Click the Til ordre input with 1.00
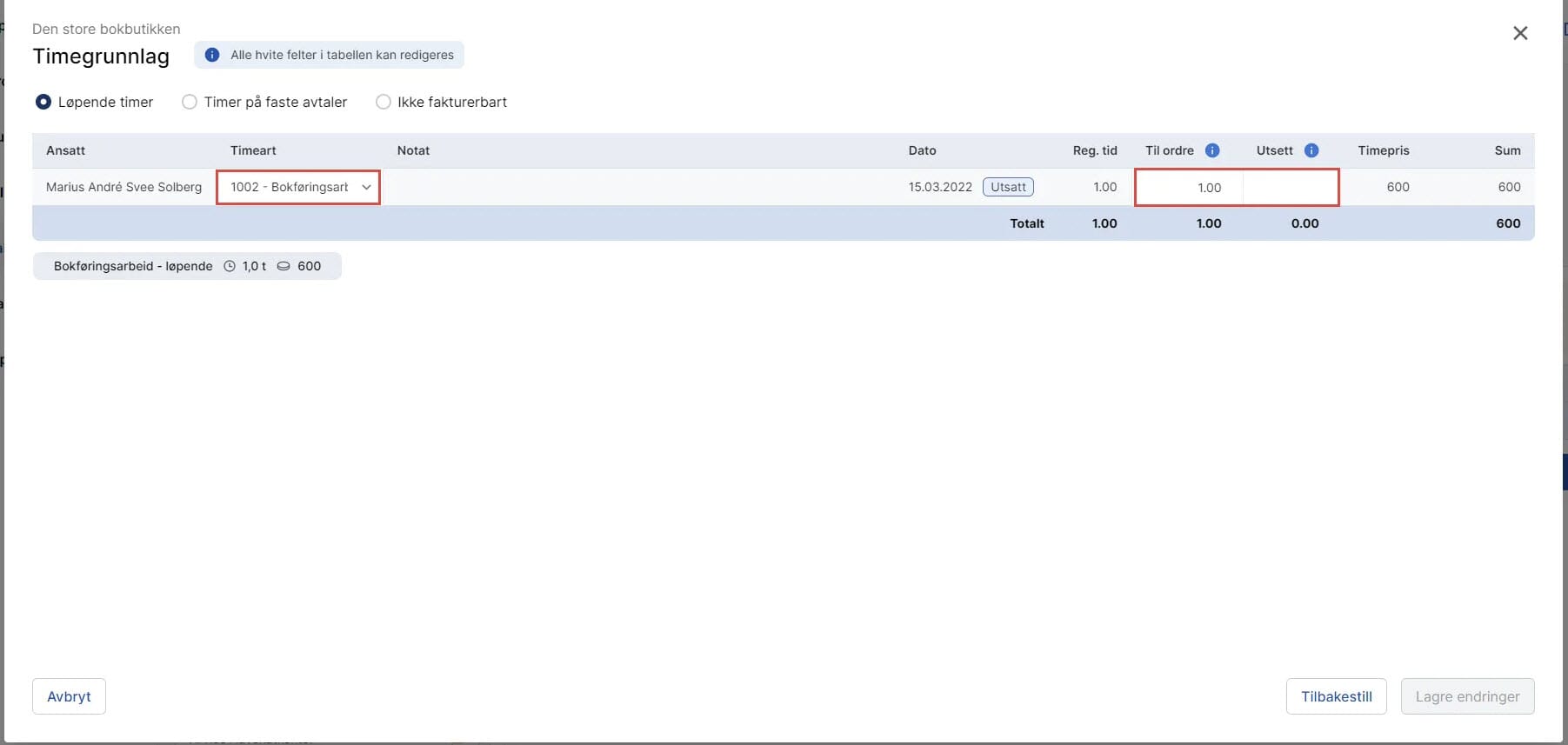Viewport: 1568px width, 745px height. [x=1189, y=188]
